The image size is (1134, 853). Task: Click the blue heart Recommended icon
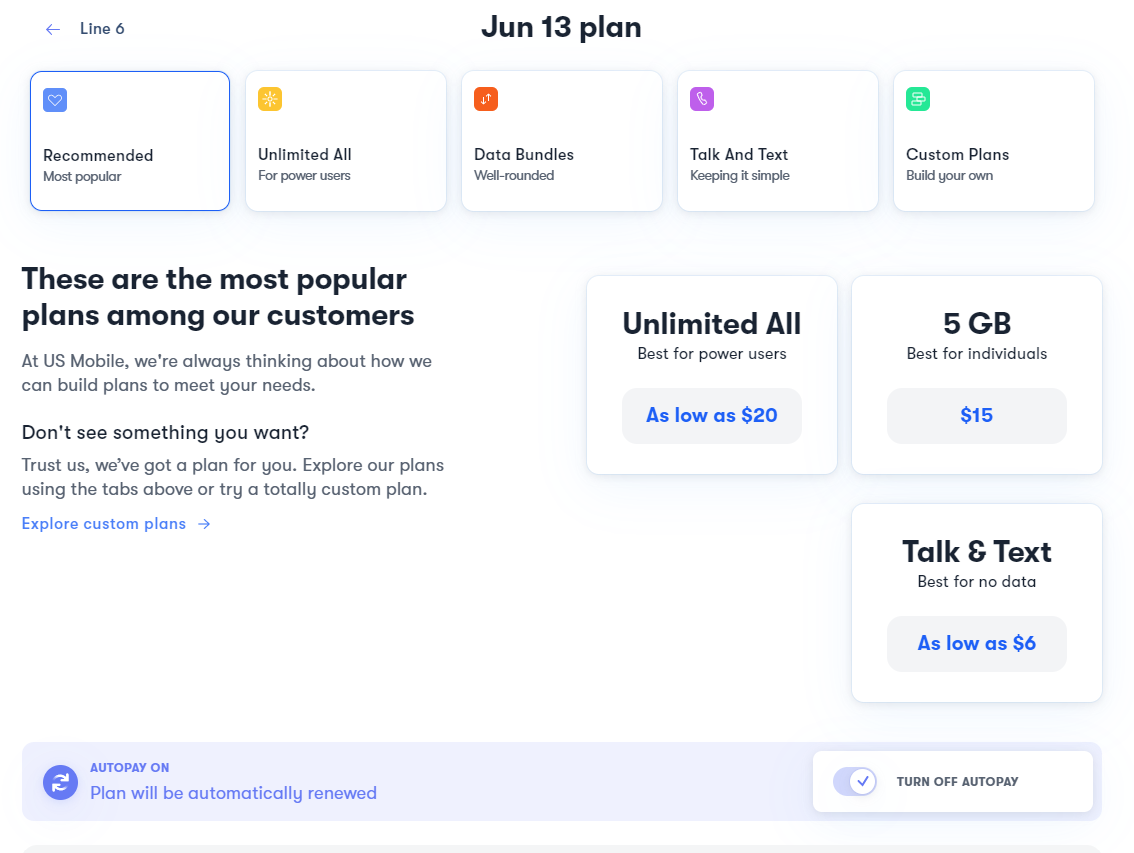55,100
